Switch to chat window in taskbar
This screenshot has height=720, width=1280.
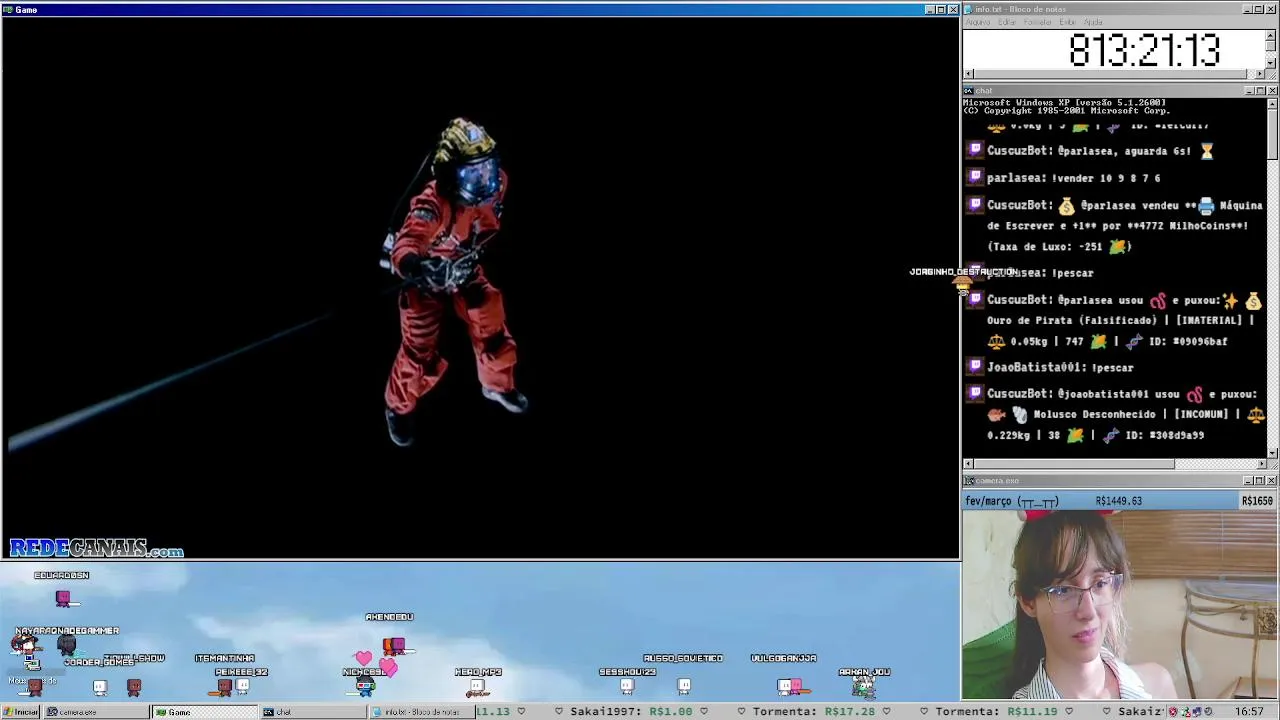pos(312,712)
